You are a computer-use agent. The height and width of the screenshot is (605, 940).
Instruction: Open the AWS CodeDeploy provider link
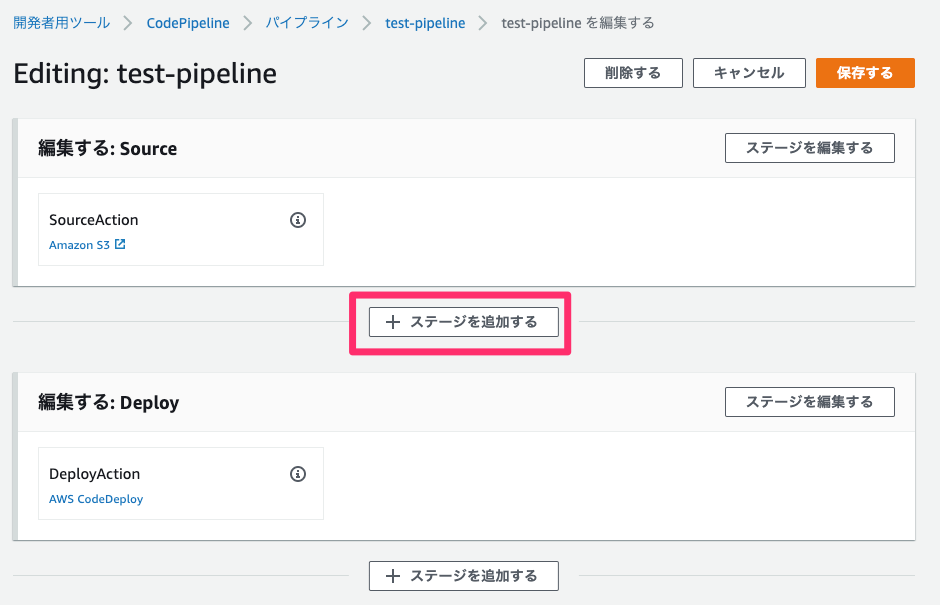pyautogui.click(x=95, y=498)
